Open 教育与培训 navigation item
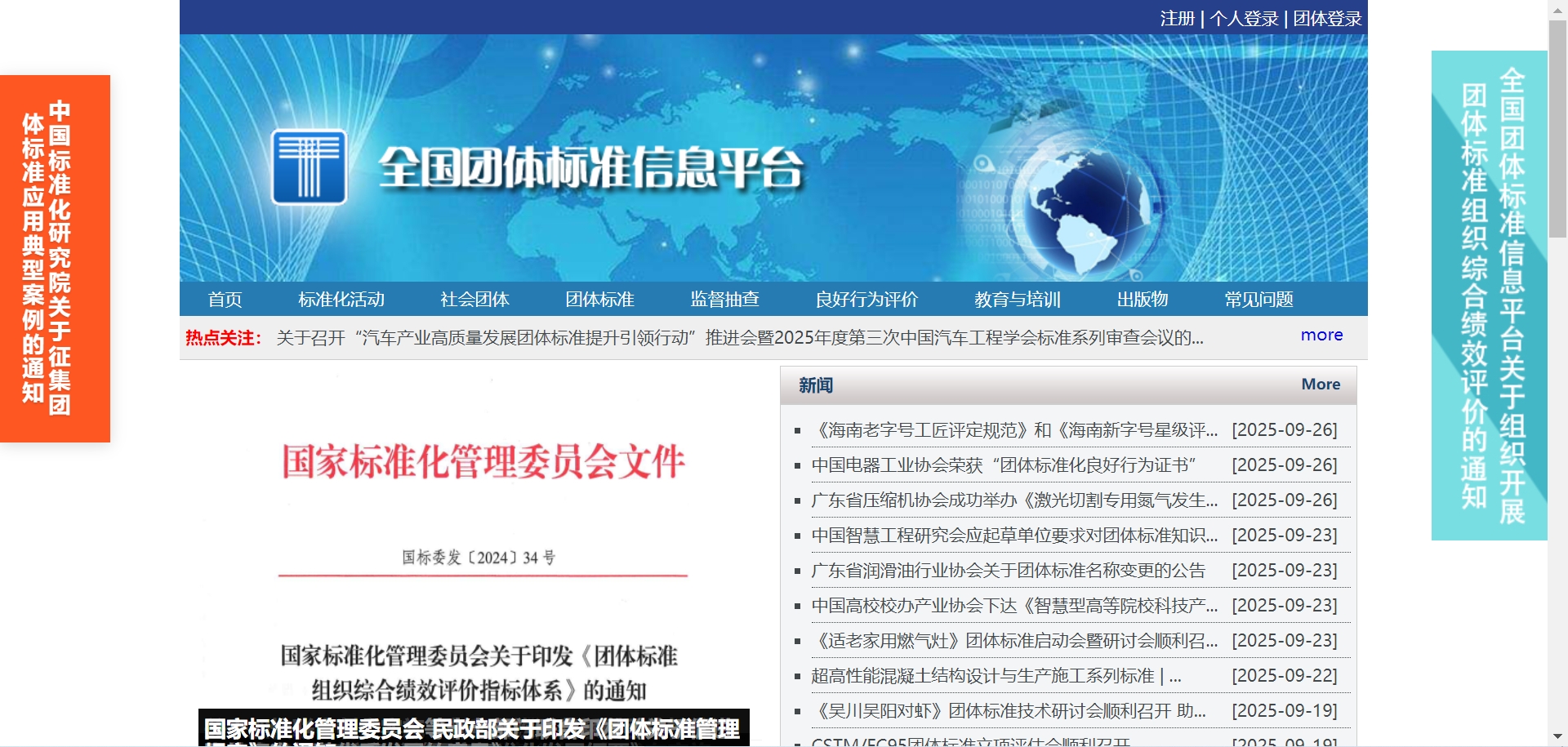This screenshot has height=747, width=1568. click(x=1017, y=300)
